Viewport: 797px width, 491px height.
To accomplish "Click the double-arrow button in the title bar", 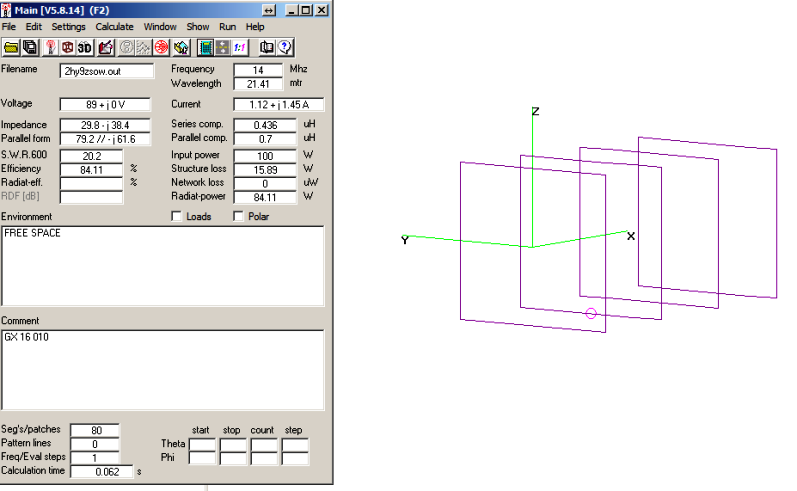I will tap(269, 10).
